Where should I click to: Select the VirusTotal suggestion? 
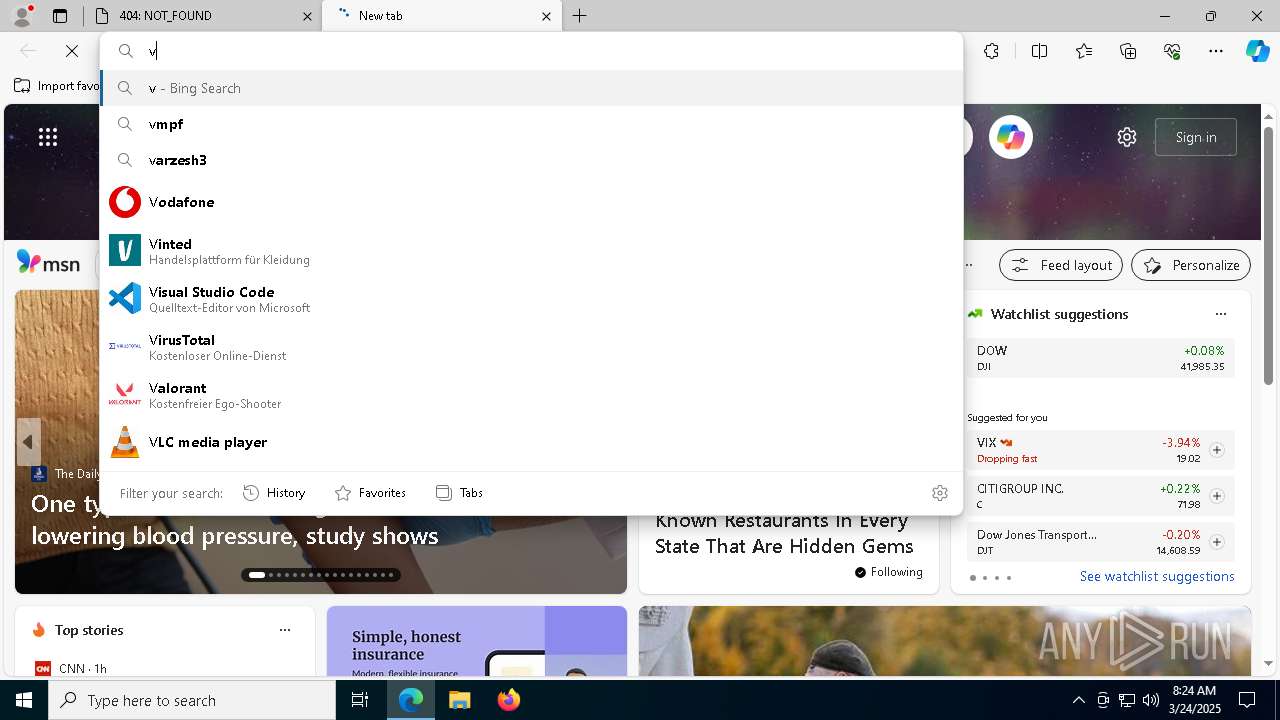531,346
